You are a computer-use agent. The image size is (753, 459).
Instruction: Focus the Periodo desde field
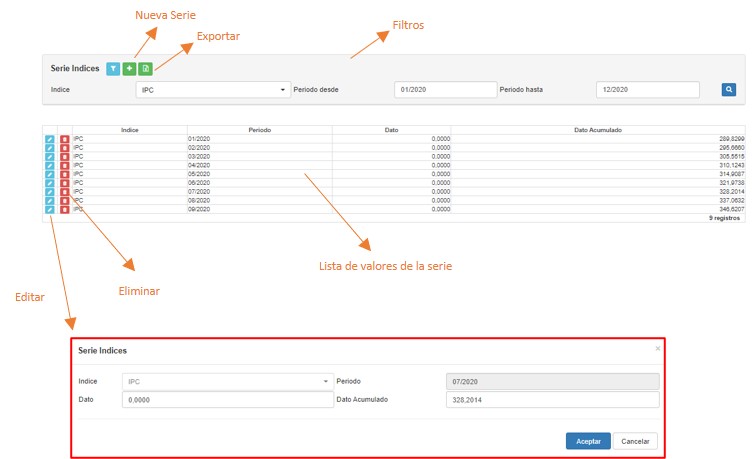point(444,90)
